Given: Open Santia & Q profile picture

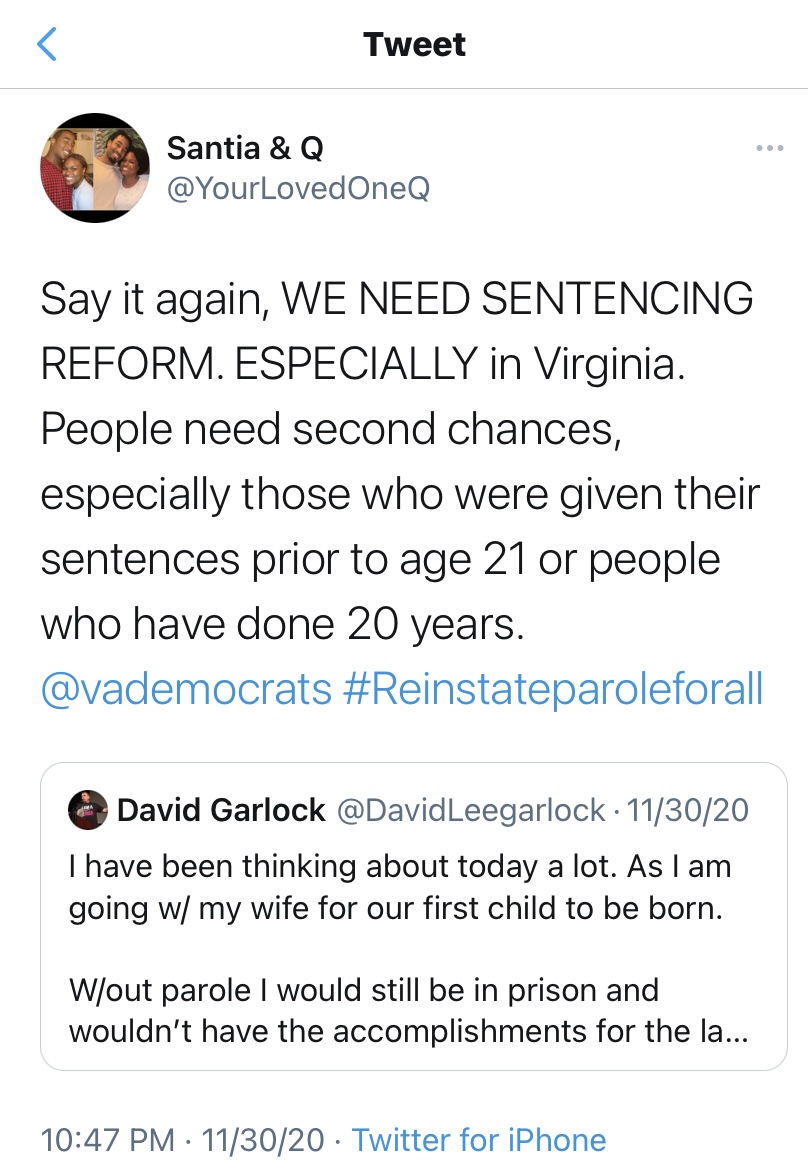Looking at the screenshot, I should point(89,167).
